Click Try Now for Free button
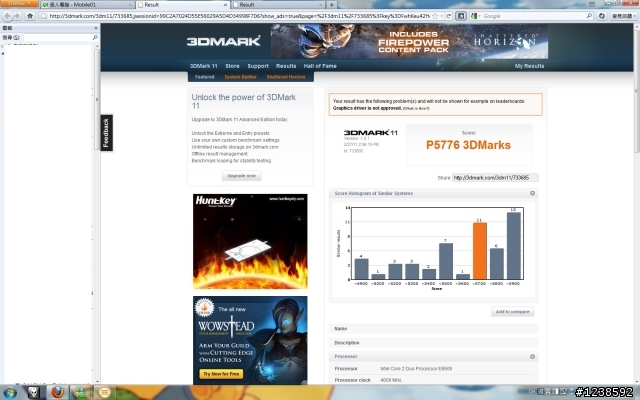The height and width of the screenshot is (400, 640). tap(221, 373)
